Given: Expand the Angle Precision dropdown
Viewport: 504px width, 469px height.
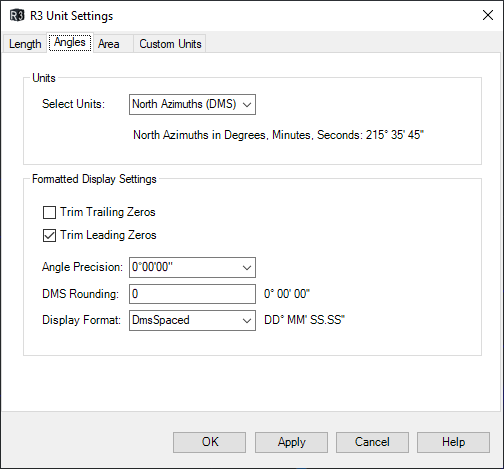Looking at the screenshot, I should tap(192, 267).
